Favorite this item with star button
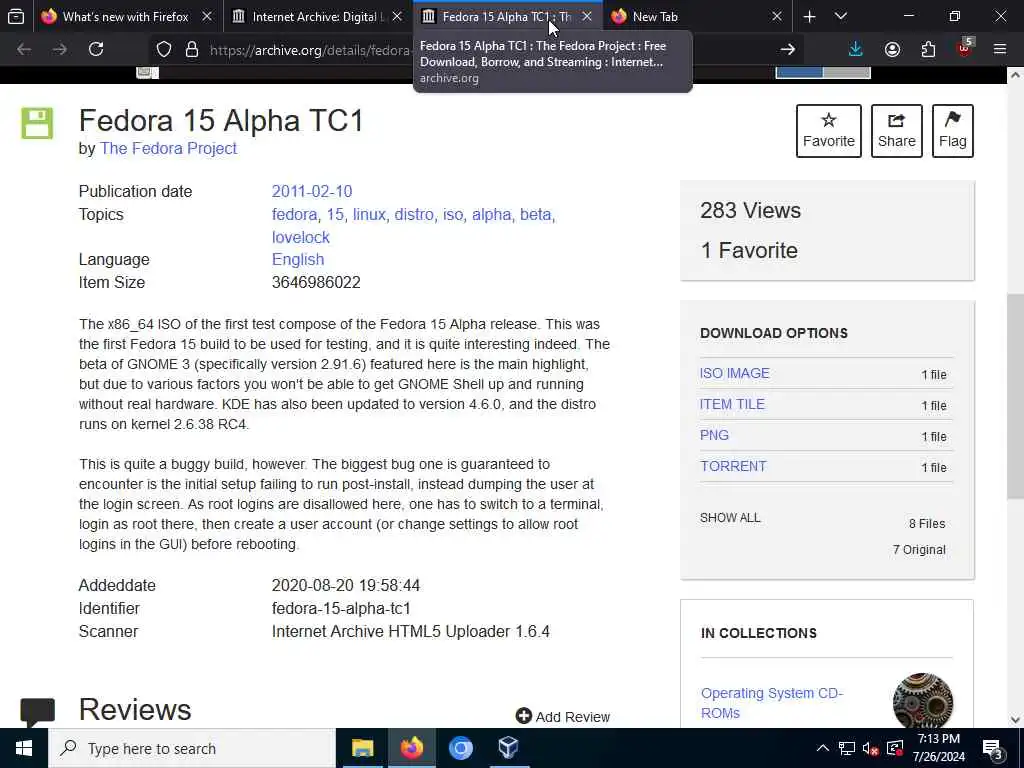1024x768 pixels. (x=829, y=131)
